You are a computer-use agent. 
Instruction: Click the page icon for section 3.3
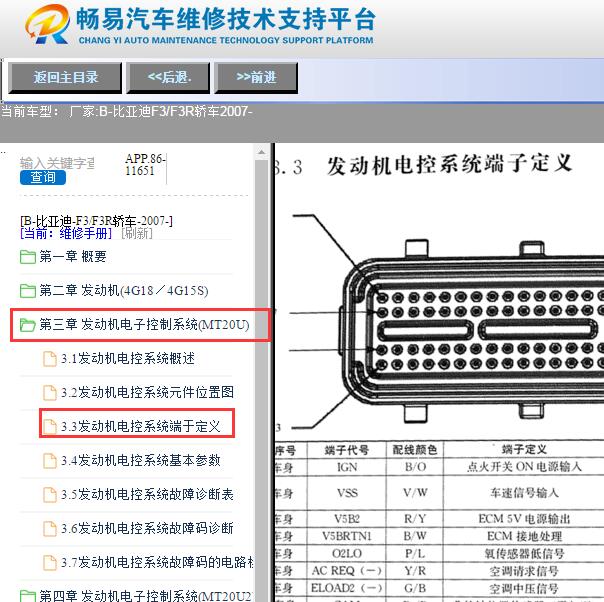pyautogui.click(x=50, y=427)
